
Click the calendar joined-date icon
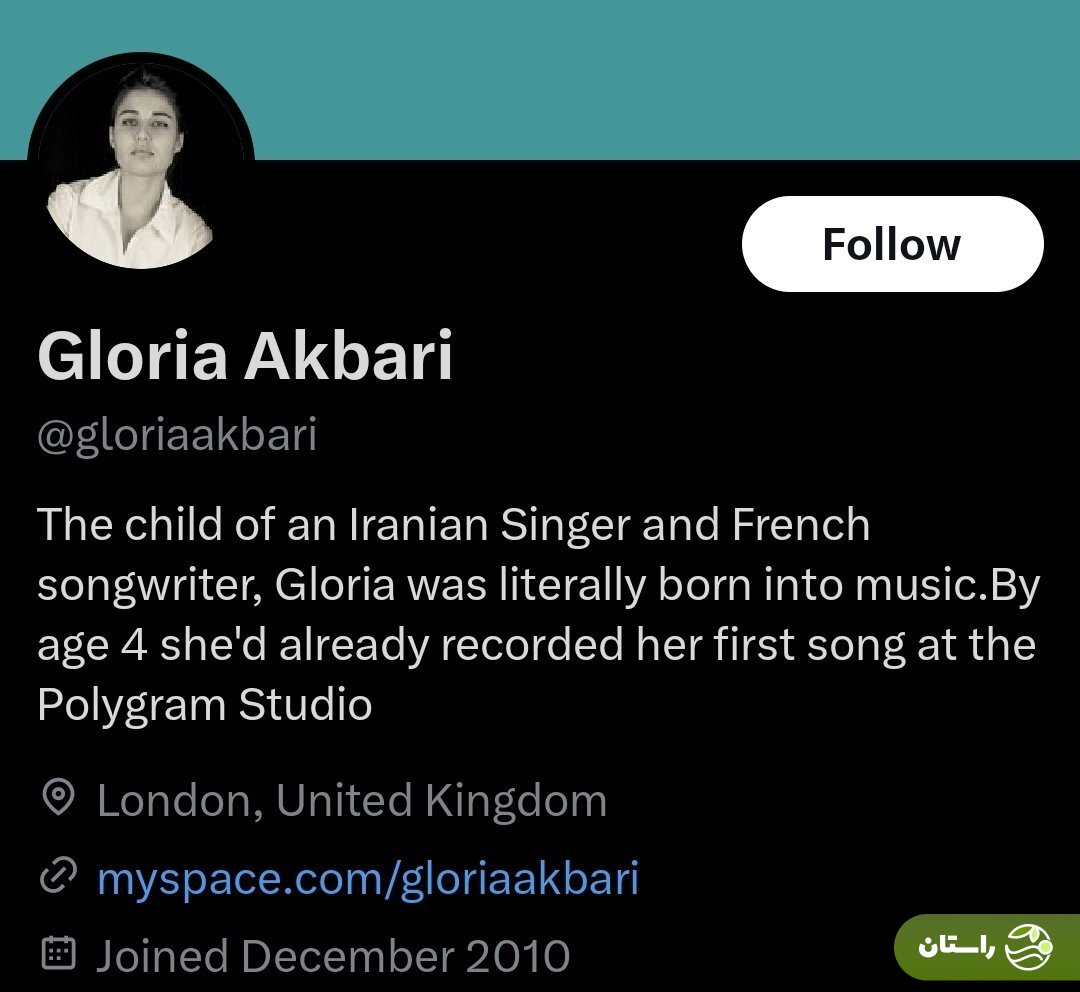58,954
